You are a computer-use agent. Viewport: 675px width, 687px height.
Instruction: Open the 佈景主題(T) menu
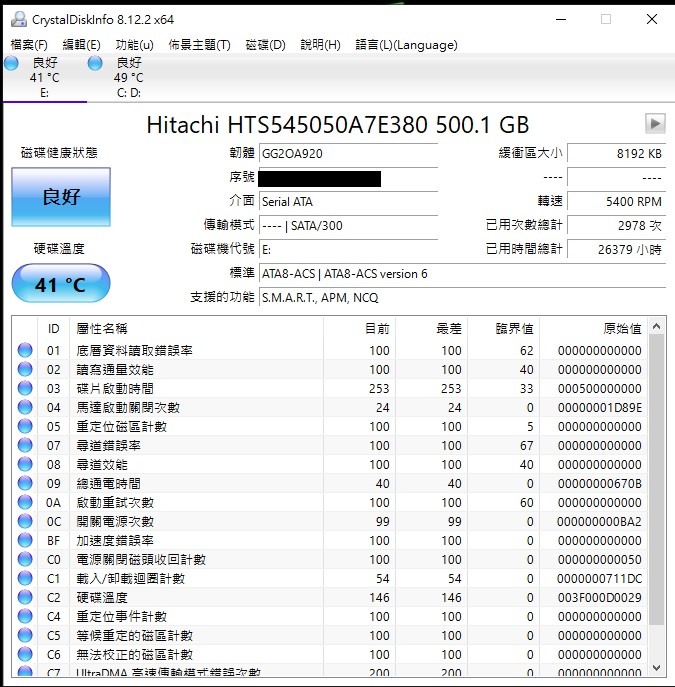[x=199, y=45]
